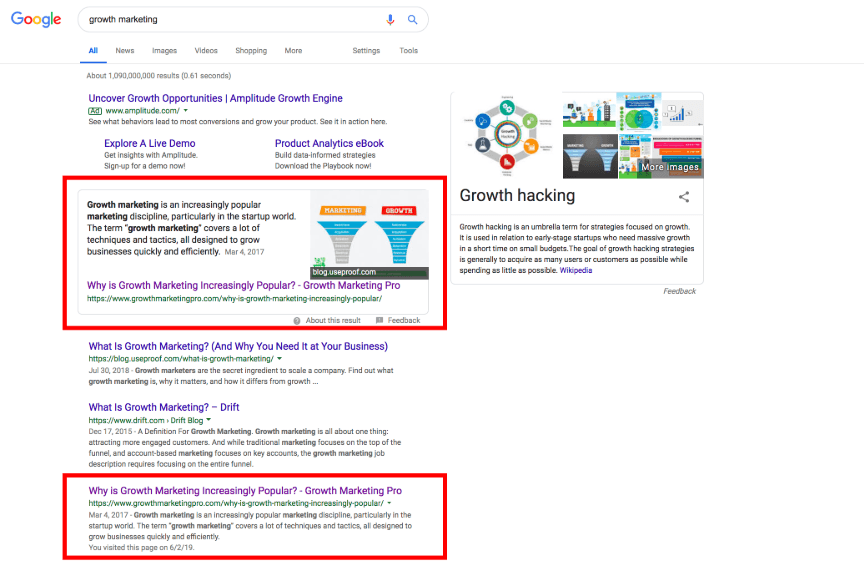Viewport: 864px width, 561px height.
Task: Switch to the News tab
Action: tap(125, 51)
